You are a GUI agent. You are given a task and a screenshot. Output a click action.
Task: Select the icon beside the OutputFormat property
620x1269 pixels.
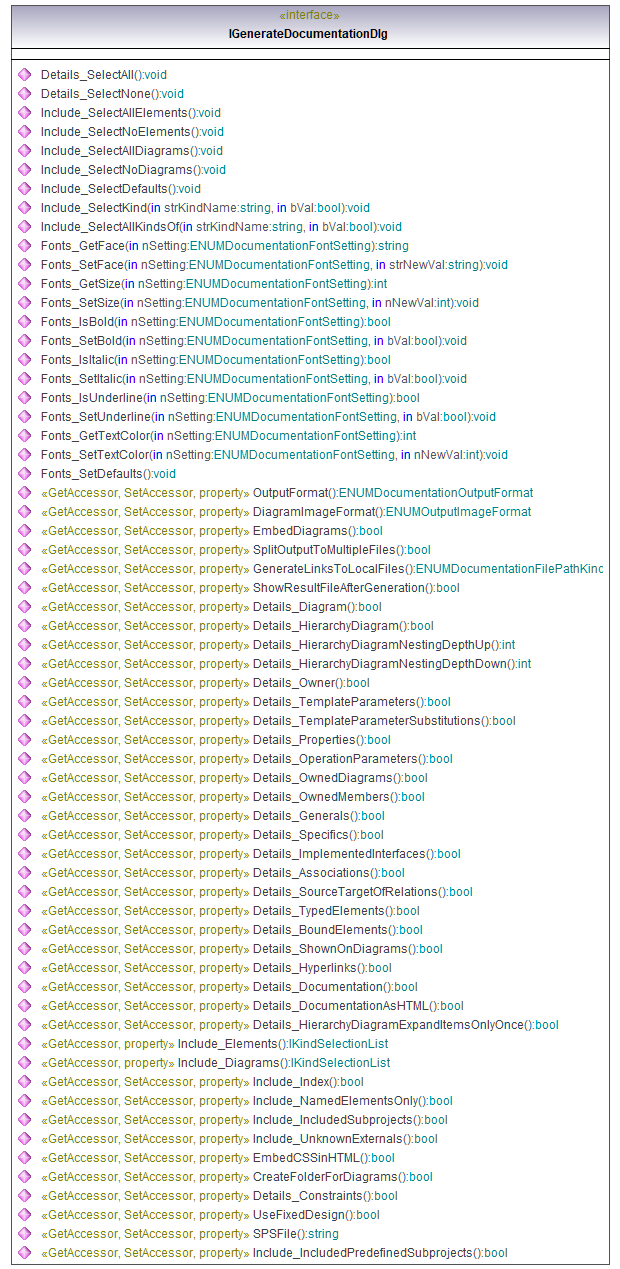pyautogui.click(x=24, y=492)
